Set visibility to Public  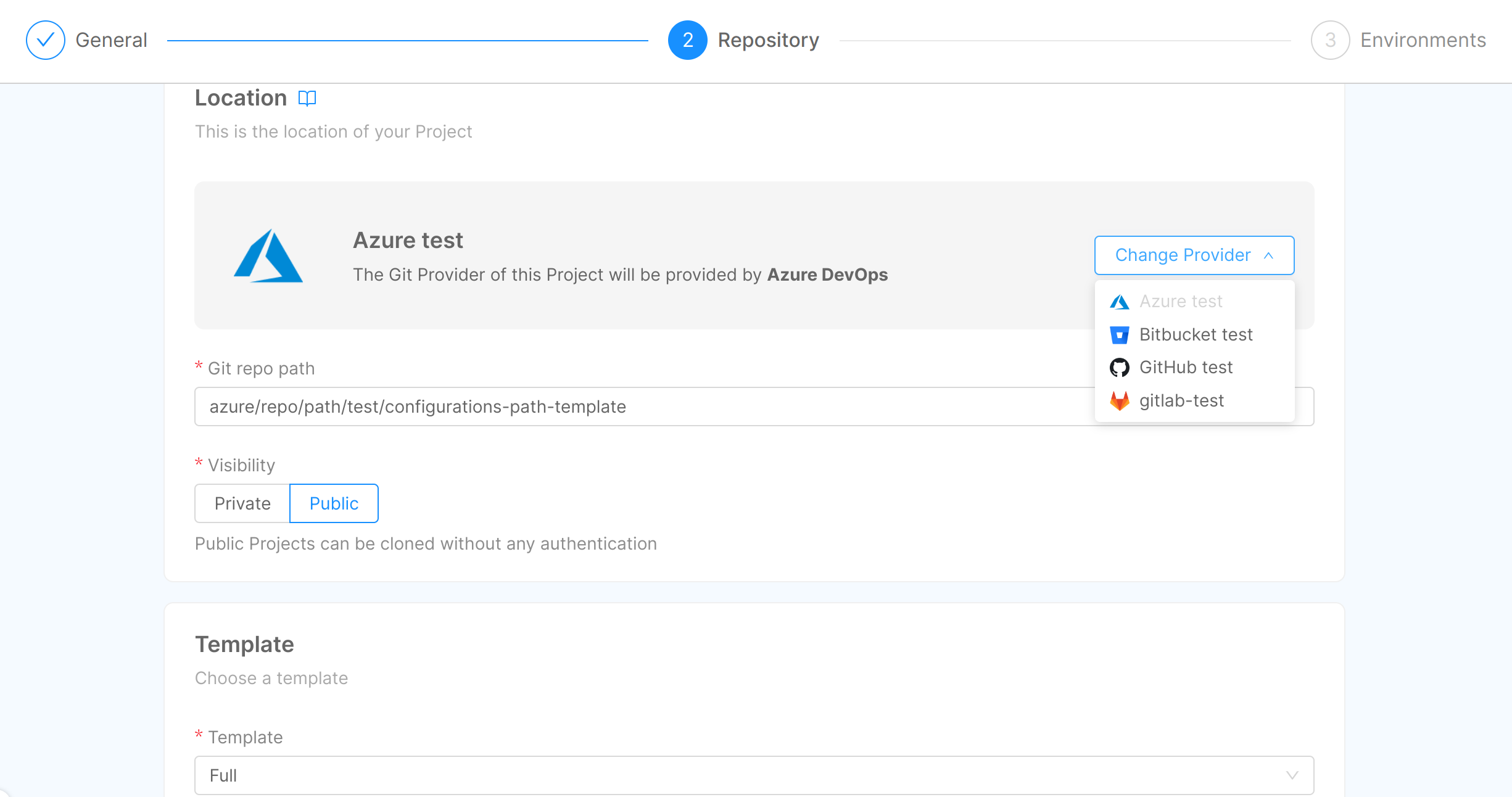pos(334,503)
